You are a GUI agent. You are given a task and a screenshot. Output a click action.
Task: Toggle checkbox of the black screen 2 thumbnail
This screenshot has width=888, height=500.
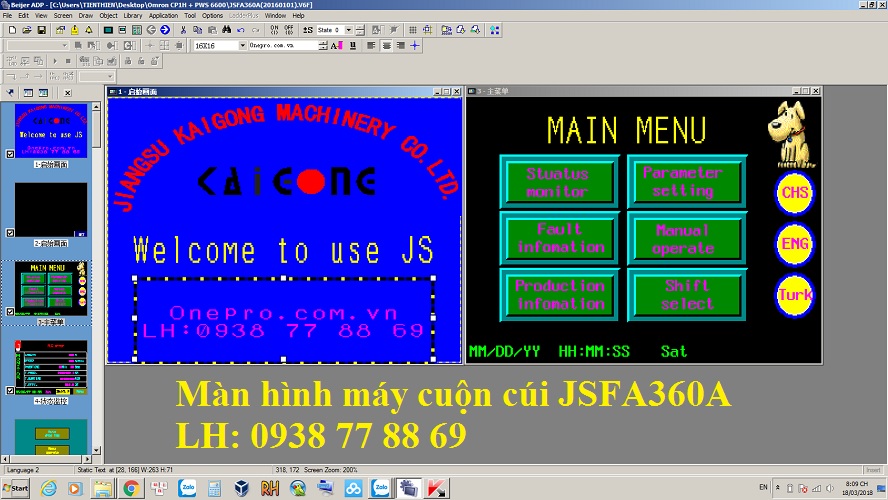pyautogui.click(x=10, y=233)
